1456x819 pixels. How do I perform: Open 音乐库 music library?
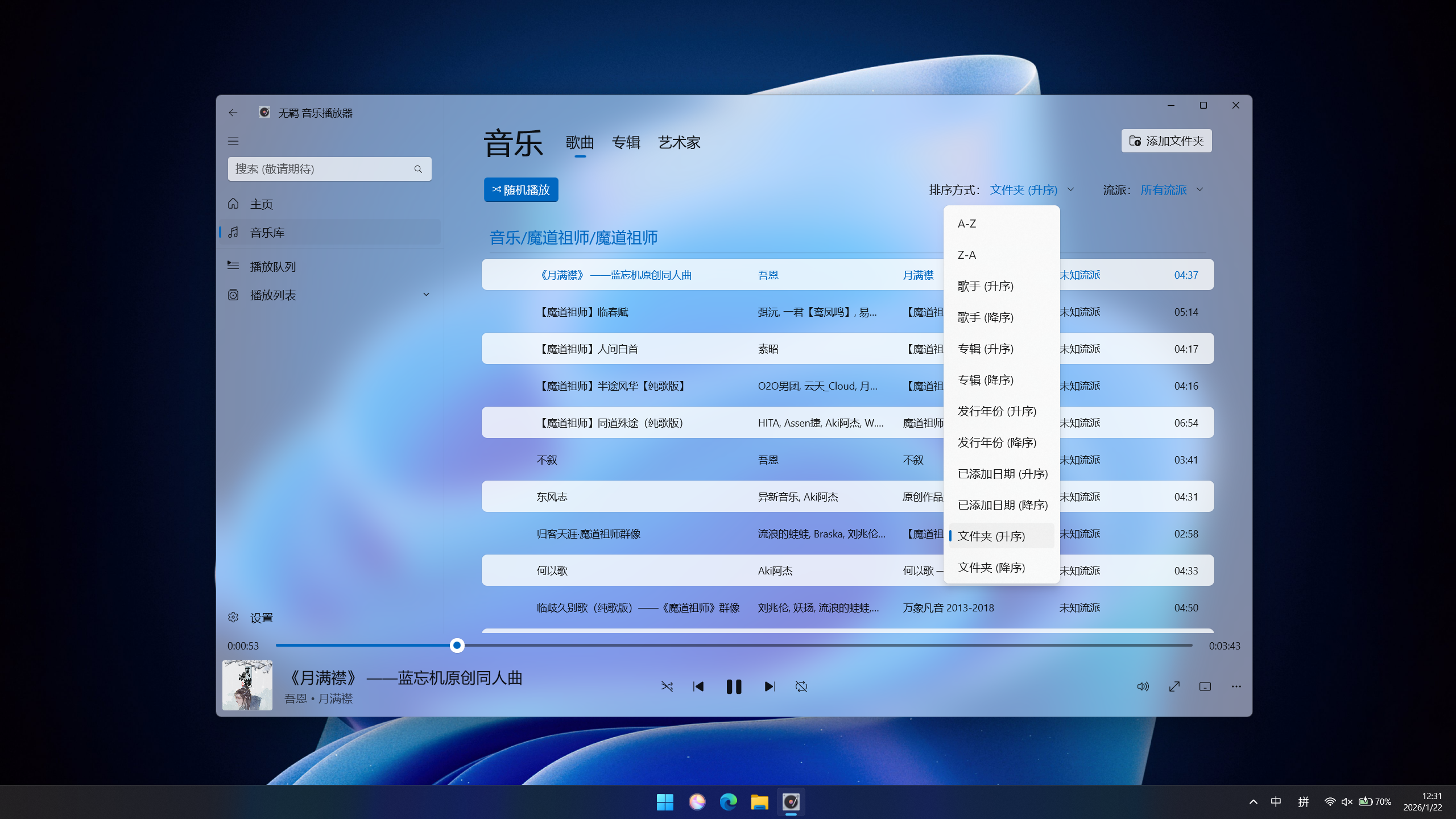click(x=330, y=232)
